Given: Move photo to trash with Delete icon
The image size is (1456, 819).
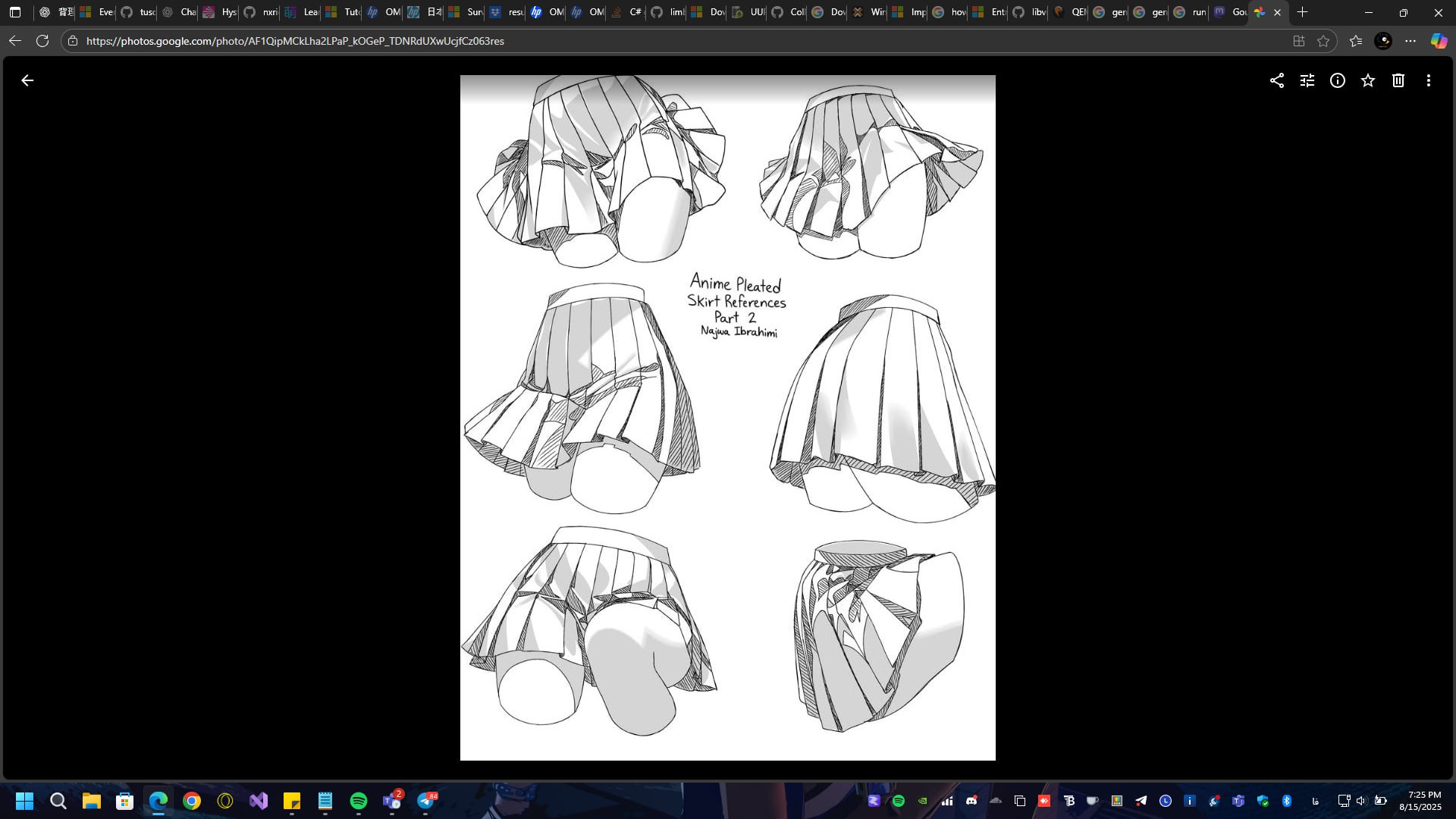Looking at the screenshot, I should (1398, 80).
